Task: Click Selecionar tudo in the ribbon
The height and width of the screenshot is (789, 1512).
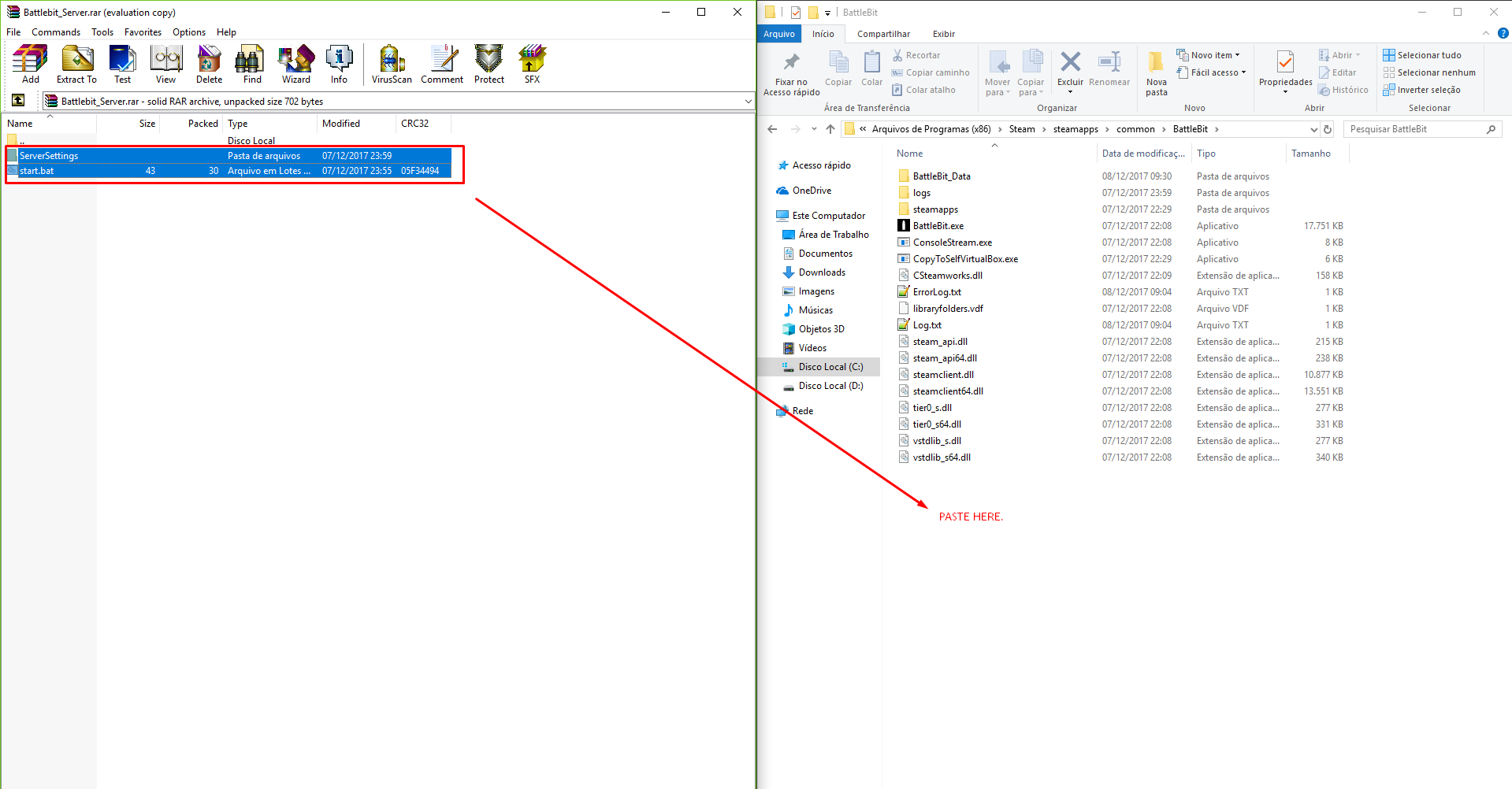Action: (1422, 55)
